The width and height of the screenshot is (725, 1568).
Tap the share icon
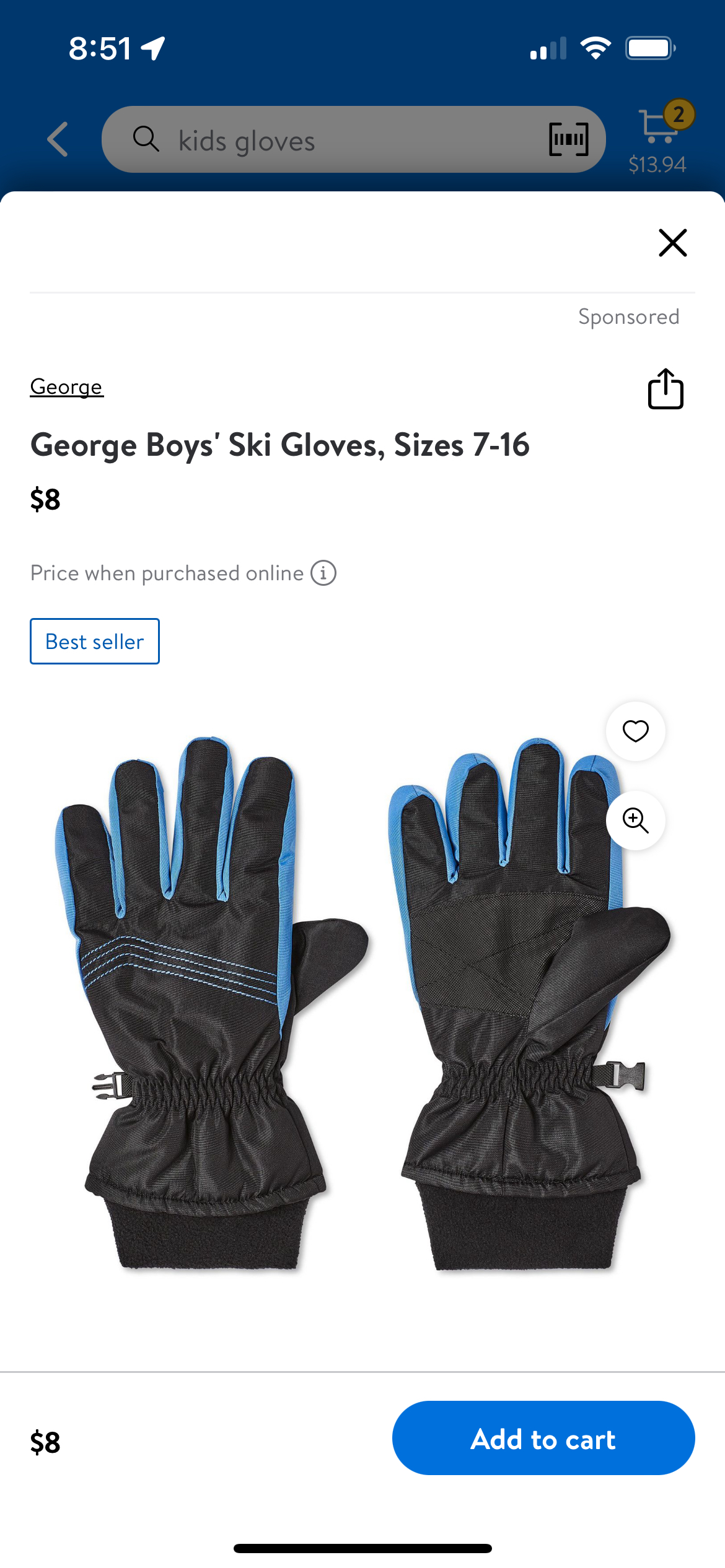click(666, 389)
